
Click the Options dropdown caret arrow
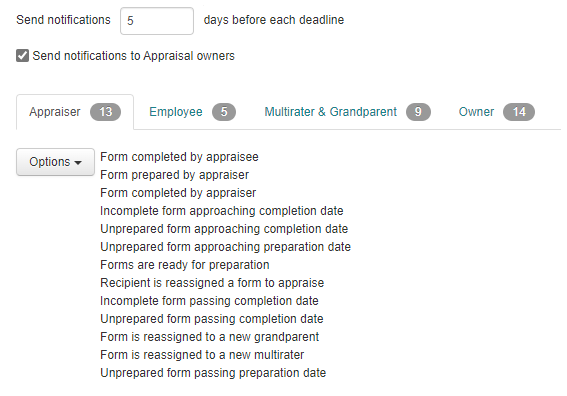pyautogui.click(x=78, y=163)
